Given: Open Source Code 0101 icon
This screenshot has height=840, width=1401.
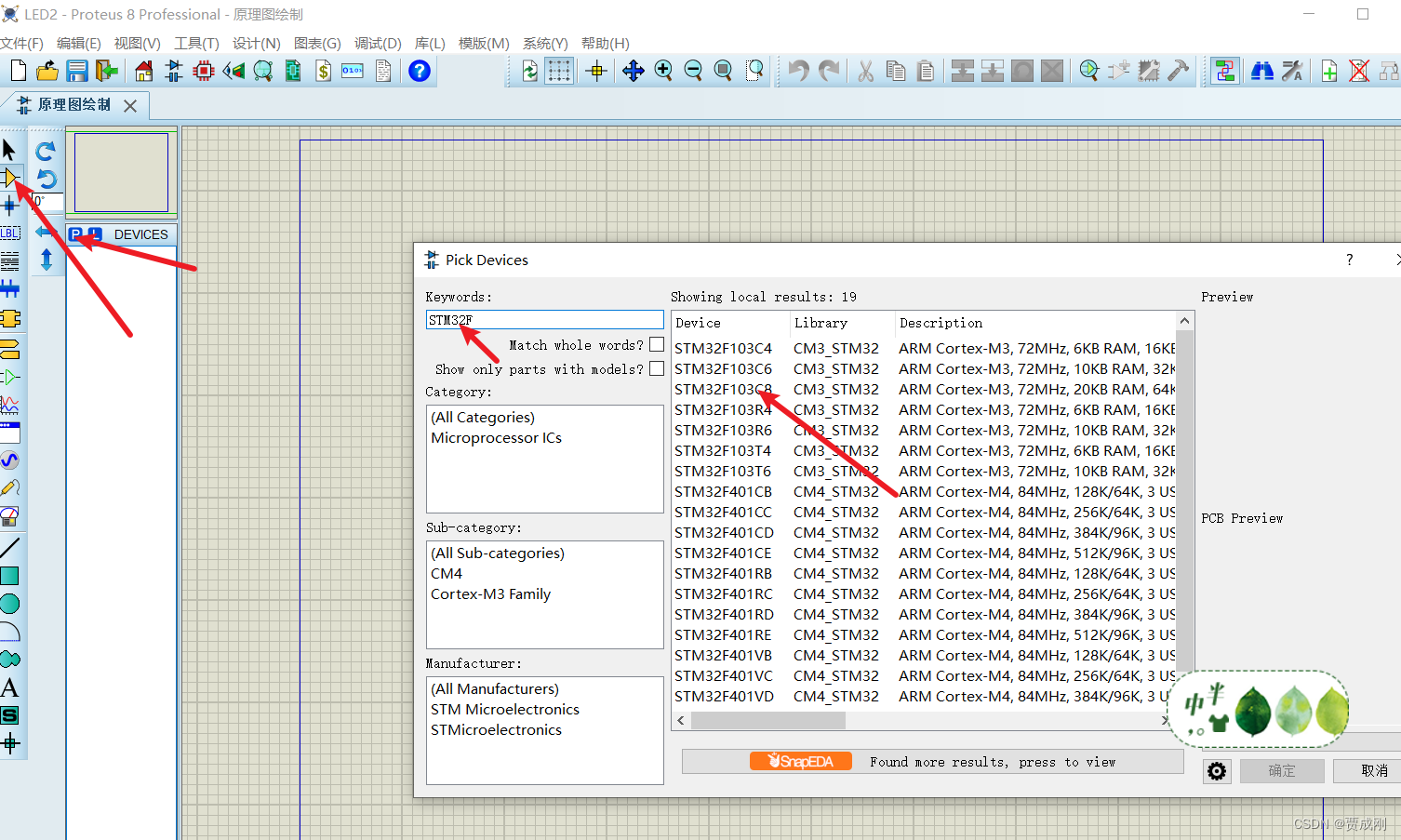Looking at the screenshot, I should tap(353, 71).
